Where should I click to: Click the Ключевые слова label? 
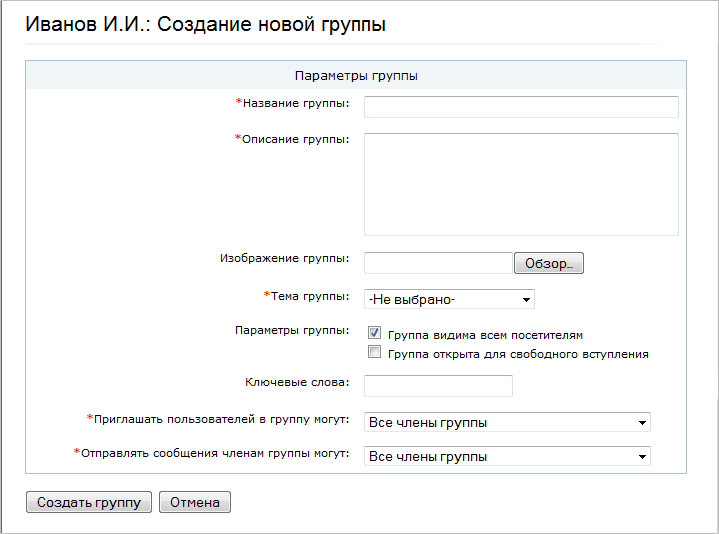pyautogui.click(x=297, y=382)
